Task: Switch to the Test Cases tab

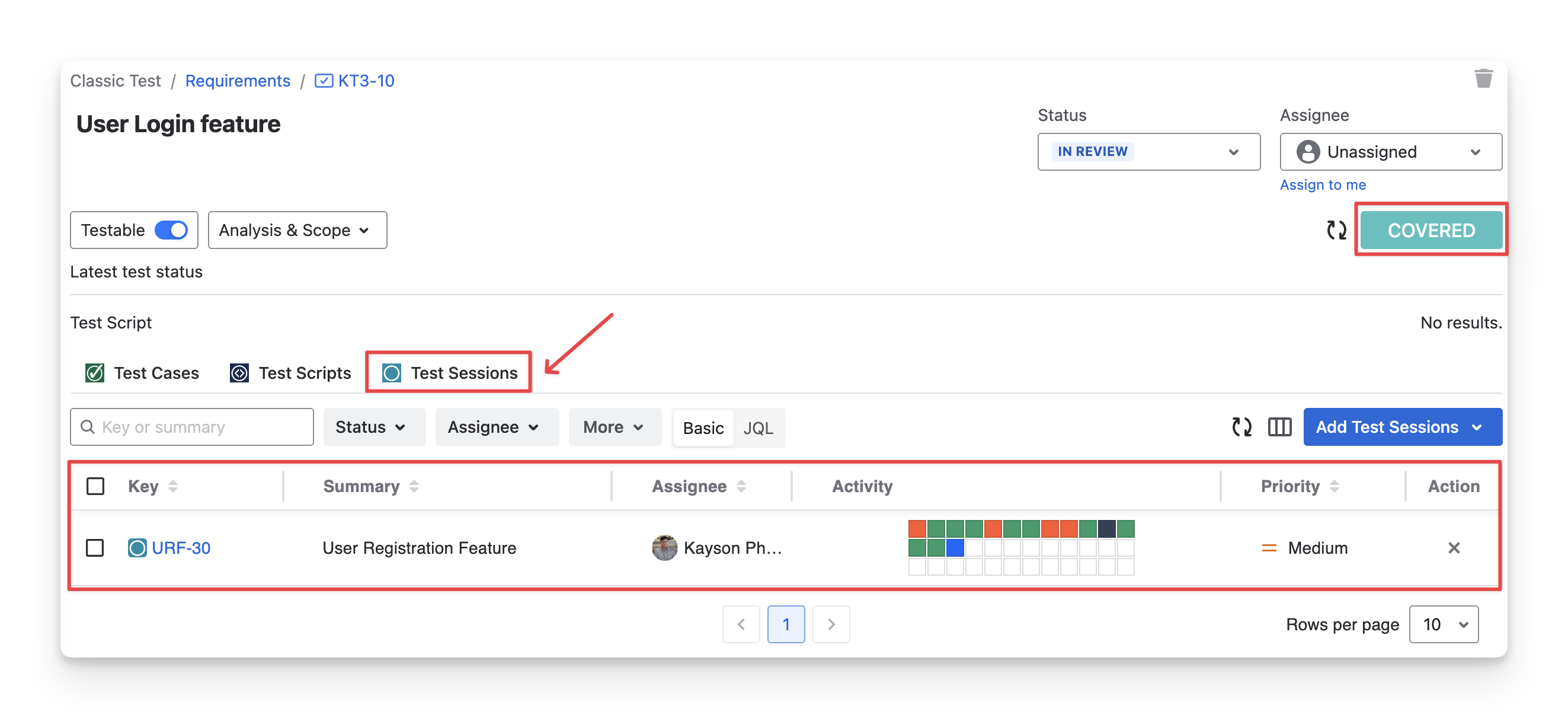Action: click(143, 373)
